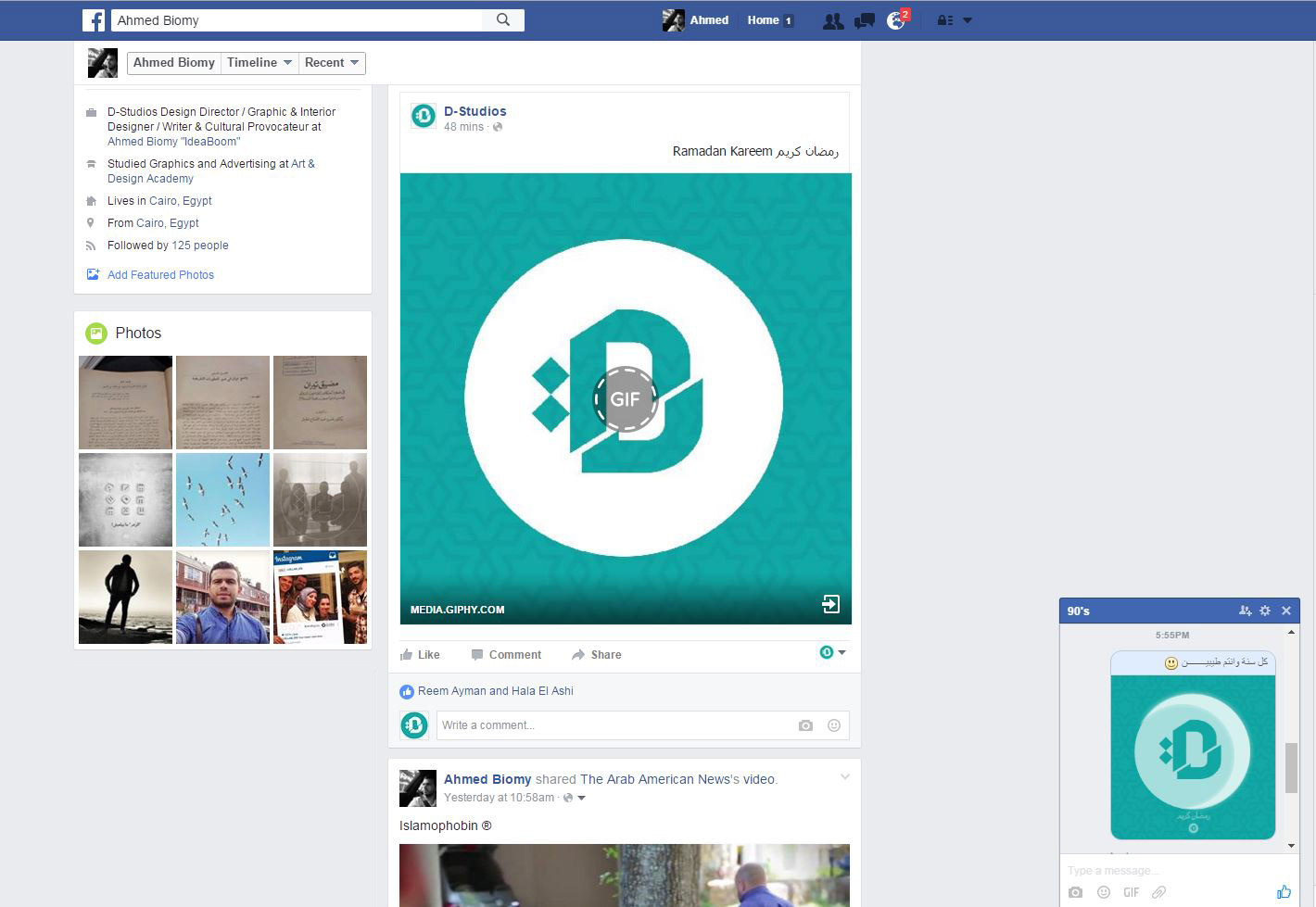Screen dimensions: 1316x907
Task: Open the messages icon in the top bar
Action: pyautogui.click(x=865, y=20)
